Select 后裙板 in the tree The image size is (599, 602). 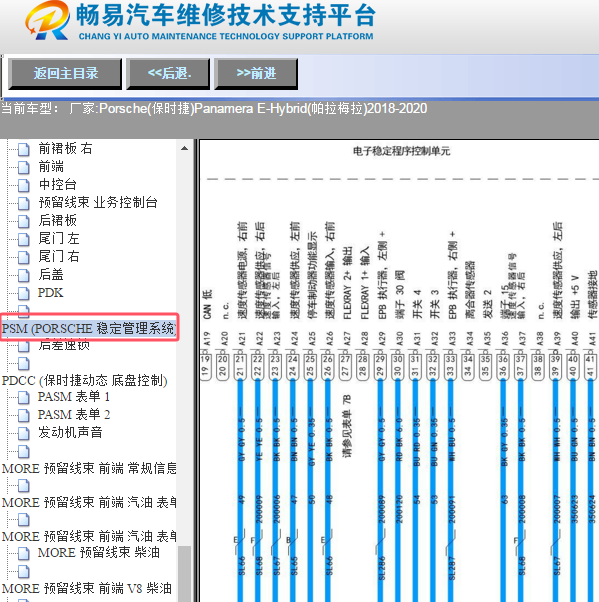(57, 220)
